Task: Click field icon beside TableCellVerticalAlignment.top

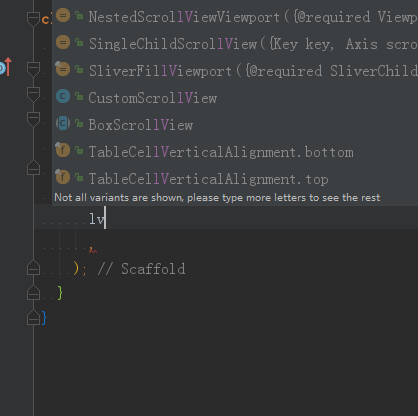Action: coord(63,177)
